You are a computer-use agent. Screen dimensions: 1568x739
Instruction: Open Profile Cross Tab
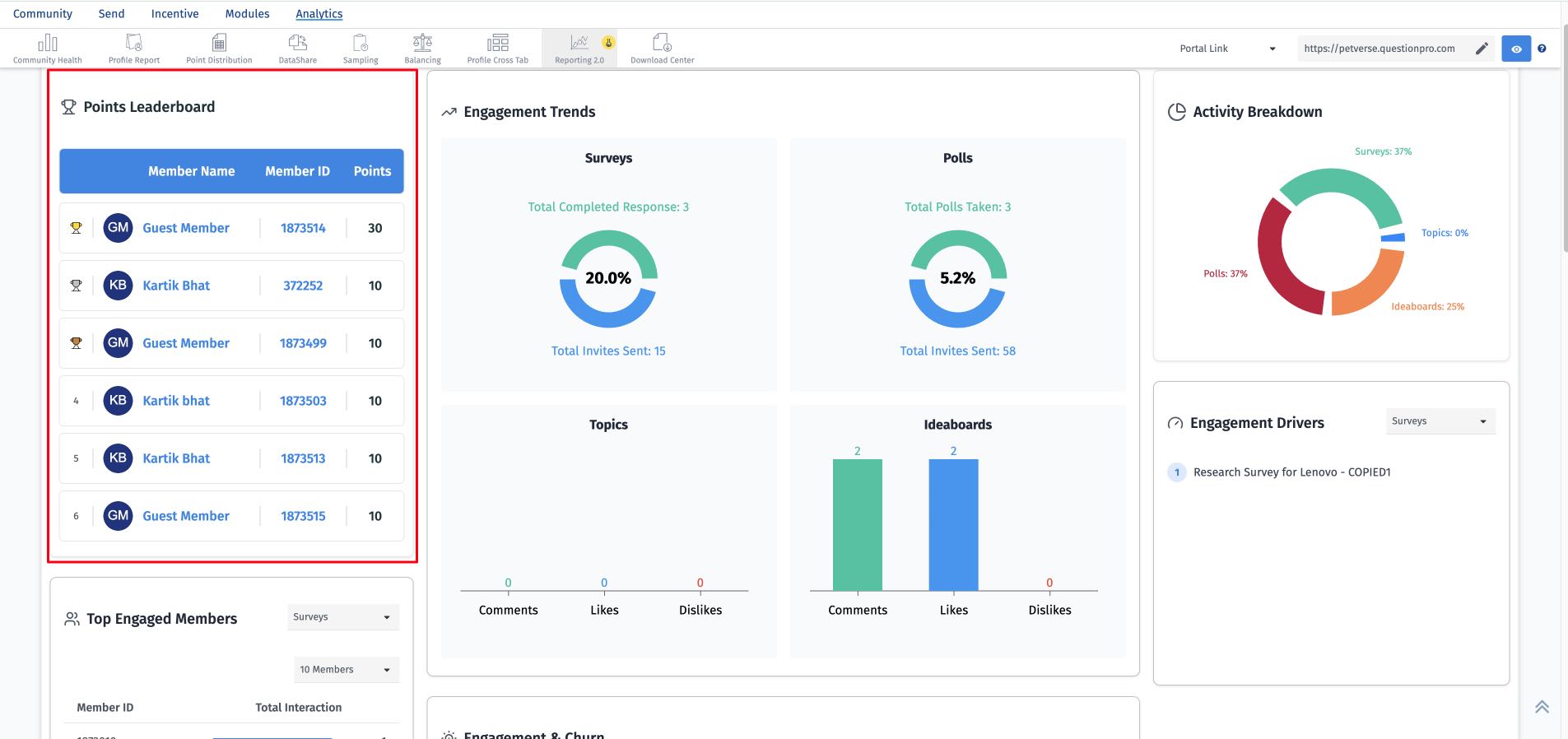pos(498,49)
